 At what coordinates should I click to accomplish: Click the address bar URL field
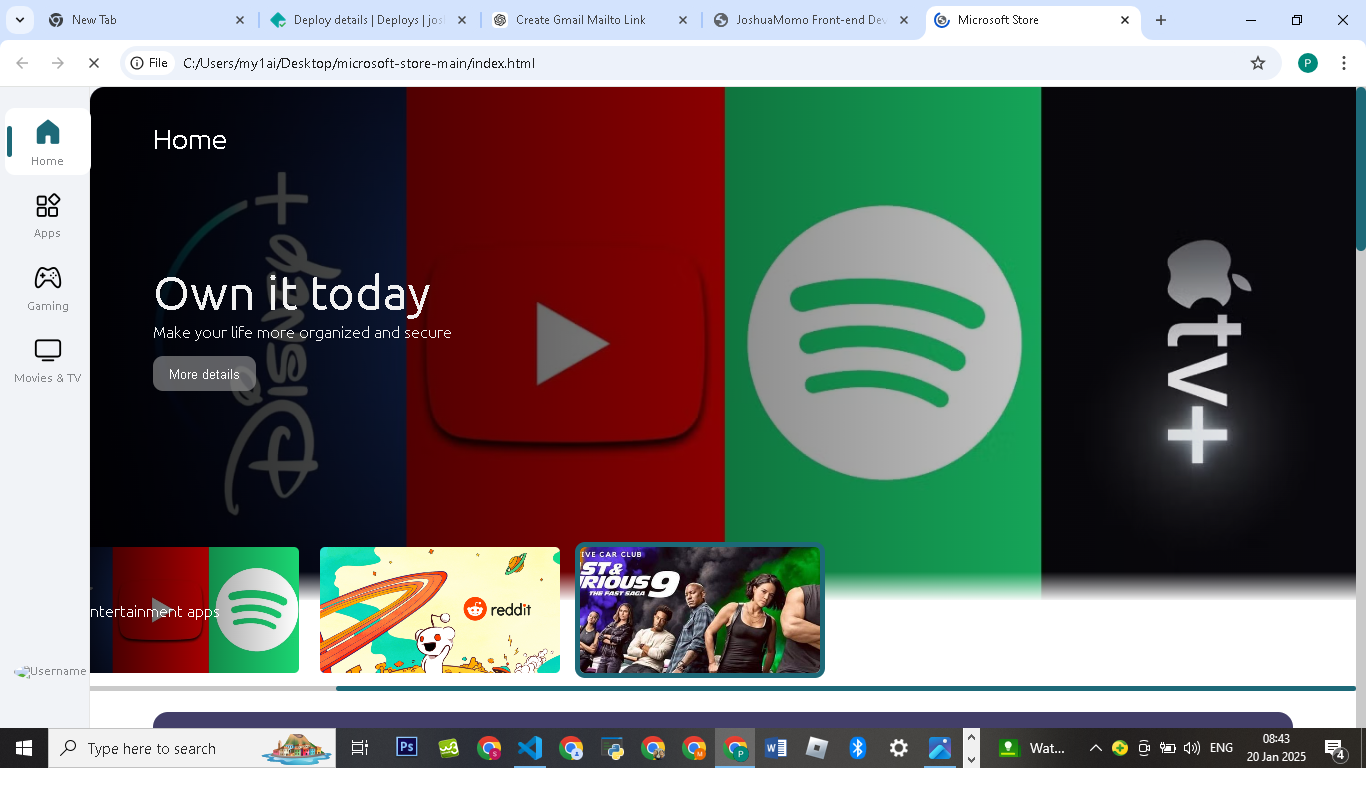coord(700,63)
